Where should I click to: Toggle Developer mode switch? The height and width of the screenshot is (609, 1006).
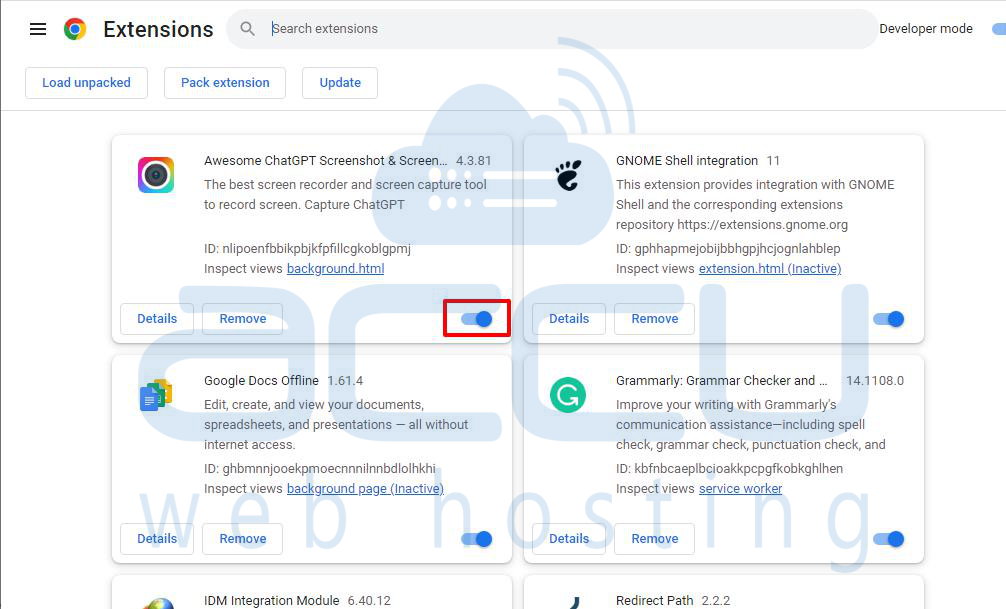(998, 29)
